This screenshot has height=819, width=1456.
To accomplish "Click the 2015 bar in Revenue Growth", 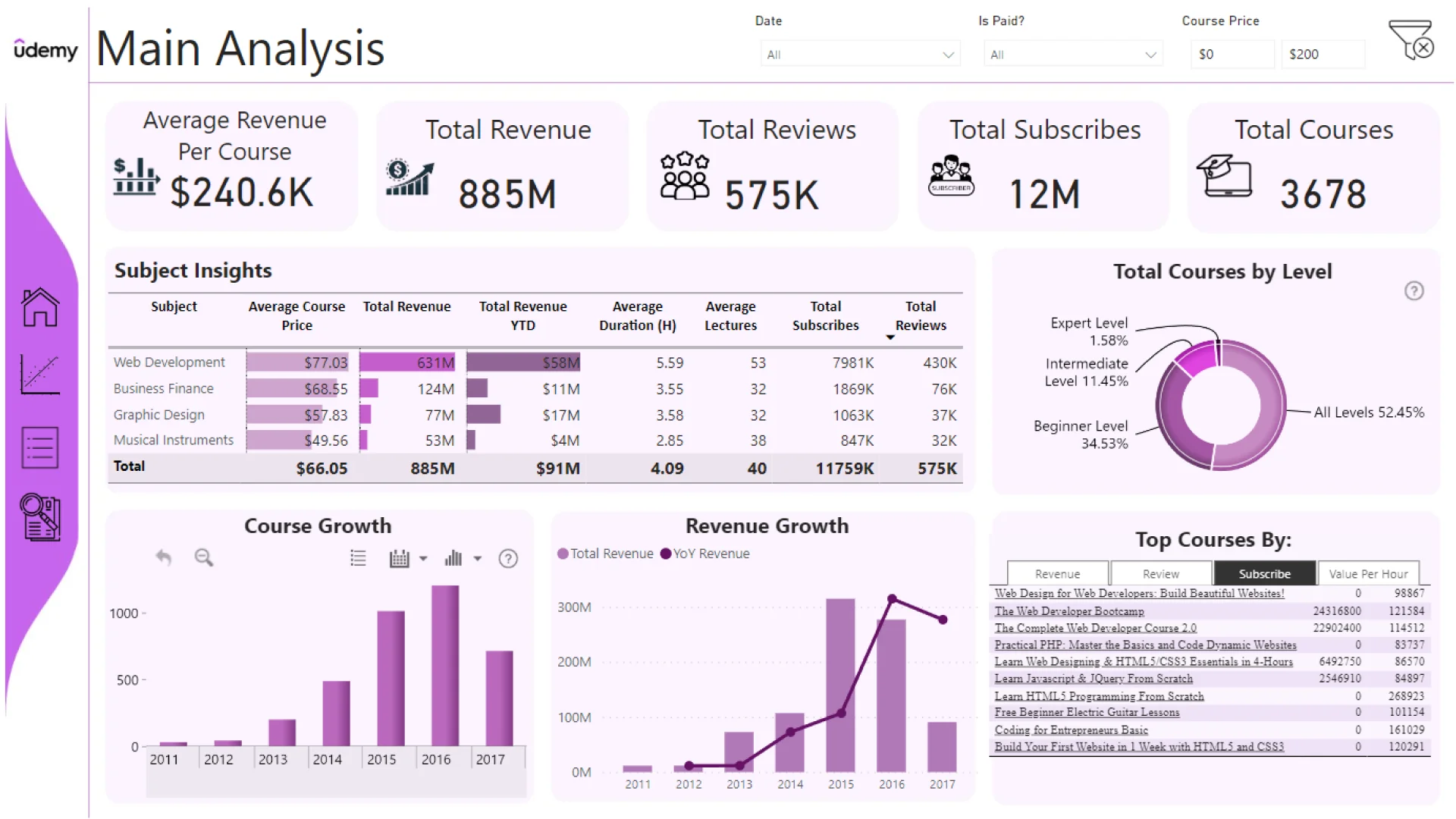I will pos(840,685).
